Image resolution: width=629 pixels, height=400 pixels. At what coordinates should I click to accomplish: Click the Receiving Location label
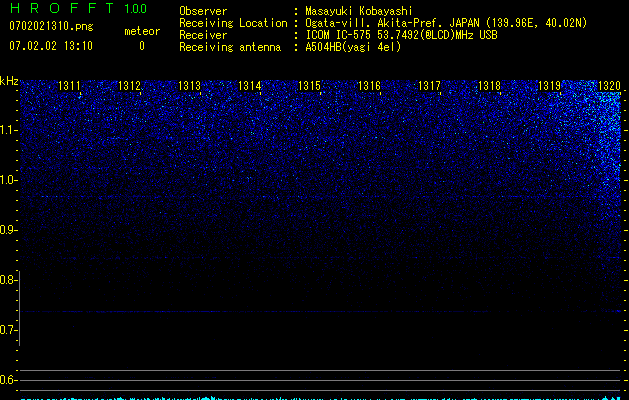(x=233, y=23)
